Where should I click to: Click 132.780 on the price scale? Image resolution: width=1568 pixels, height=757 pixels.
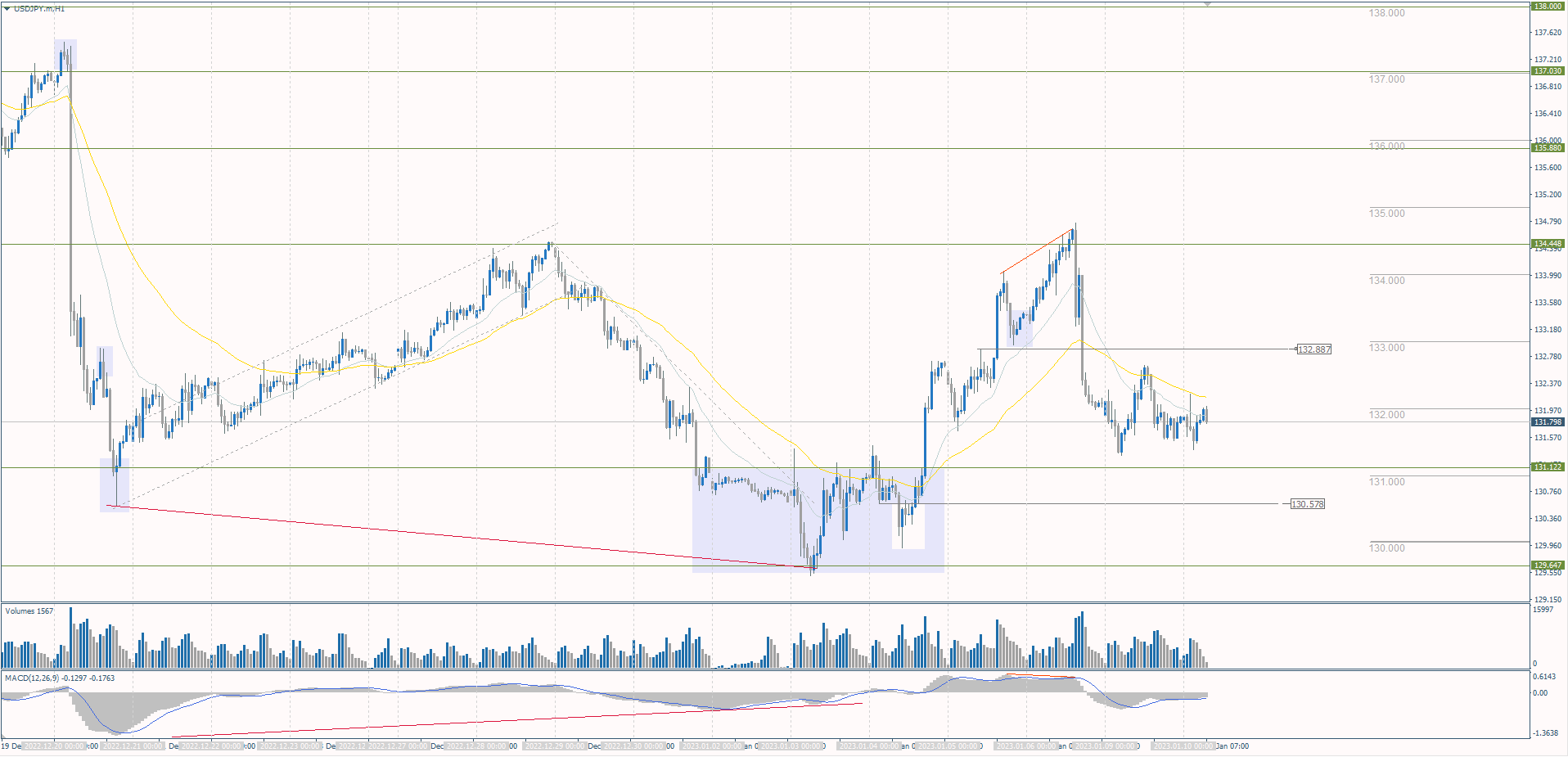[x=1548, y=357]
